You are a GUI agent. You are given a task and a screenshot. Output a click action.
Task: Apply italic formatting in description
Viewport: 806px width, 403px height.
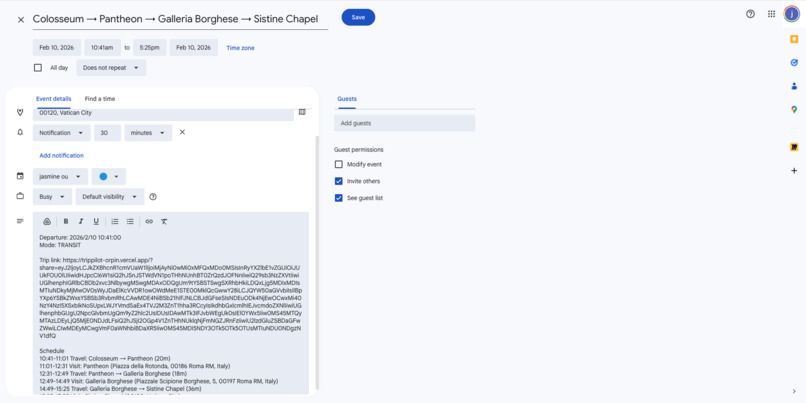pyautogui.click(x=81, y=222)
